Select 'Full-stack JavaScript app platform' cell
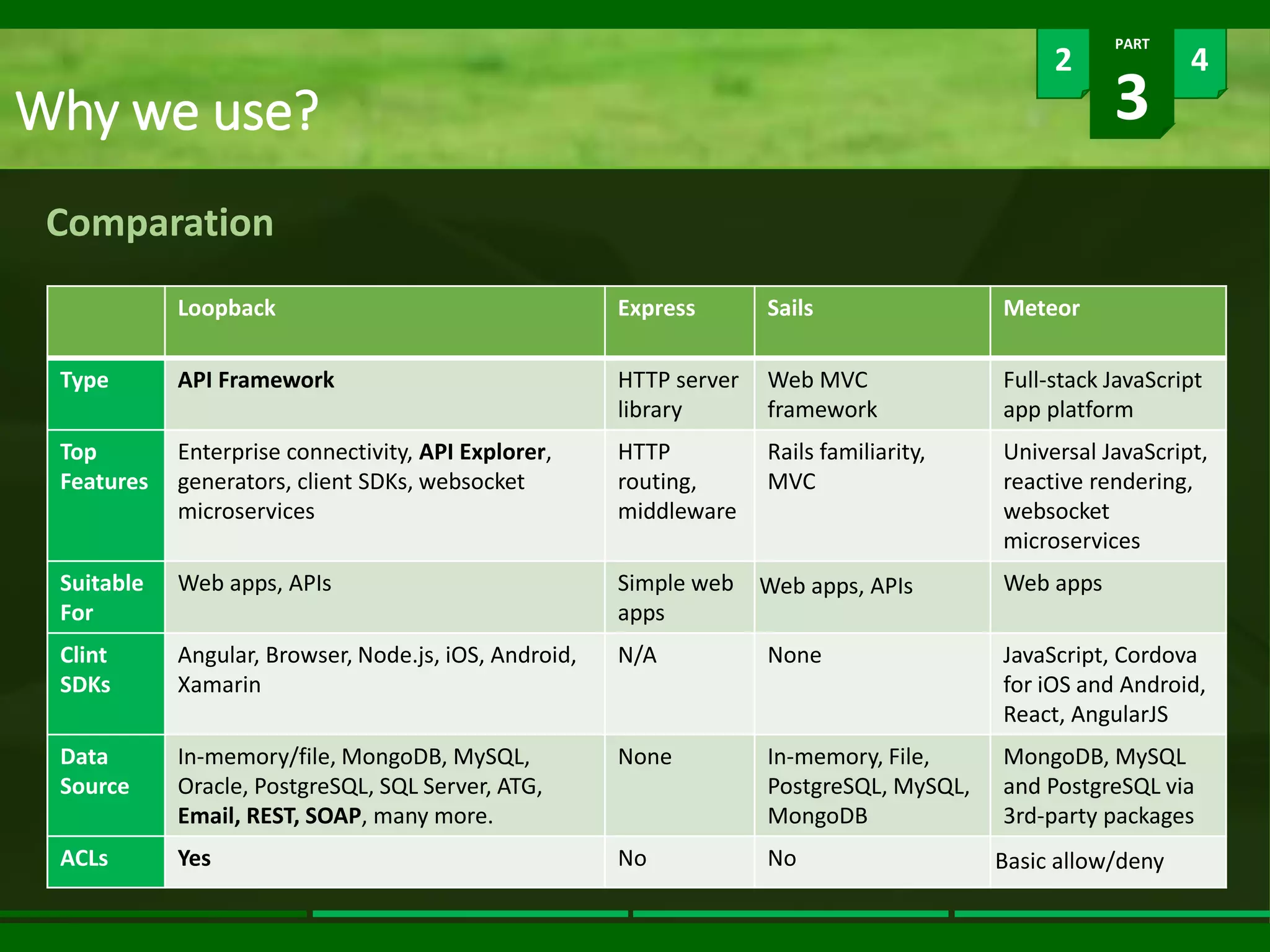 click(1108, 394)
